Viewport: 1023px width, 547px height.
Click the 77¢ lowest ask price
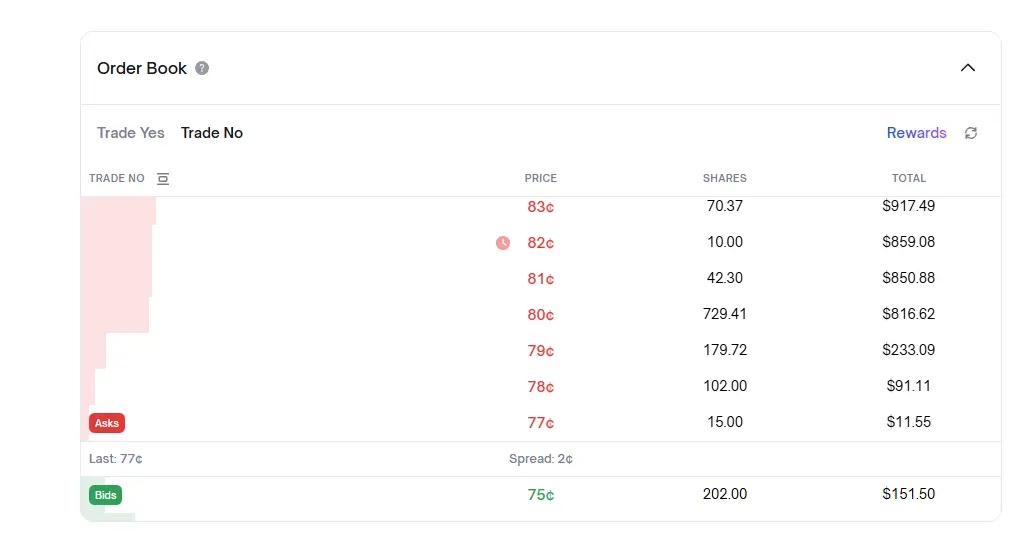tap(541, 423)
